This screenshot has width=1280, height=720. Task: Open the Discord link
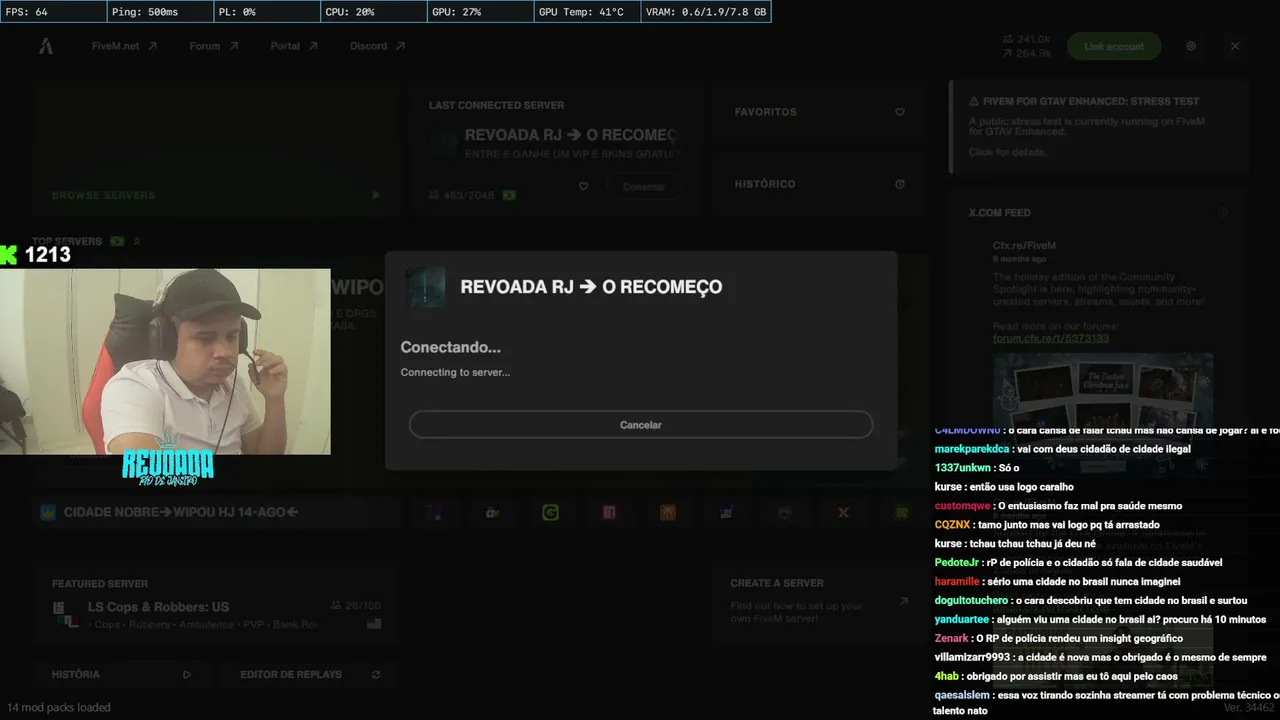377,46
